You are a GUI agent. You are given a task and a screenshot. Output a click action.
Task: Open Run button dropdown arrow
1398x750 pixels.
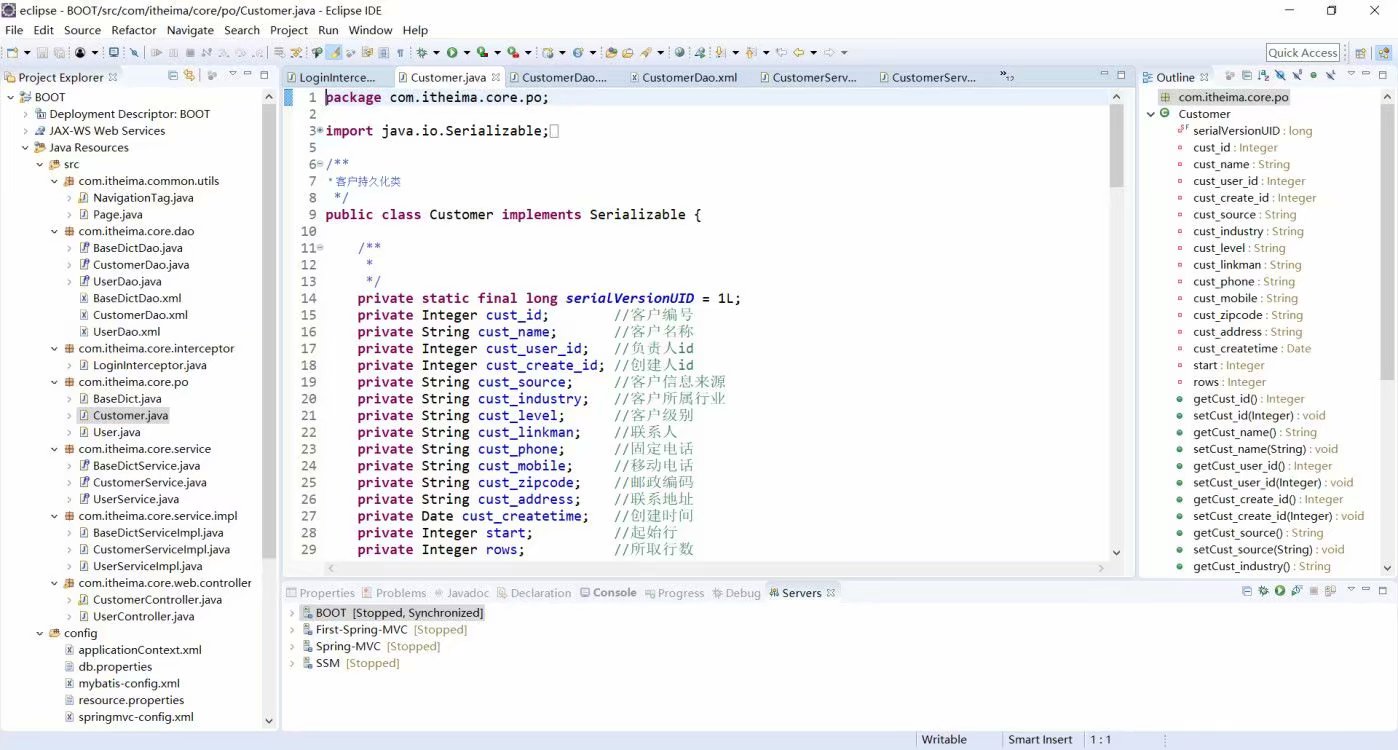point(467,52)
